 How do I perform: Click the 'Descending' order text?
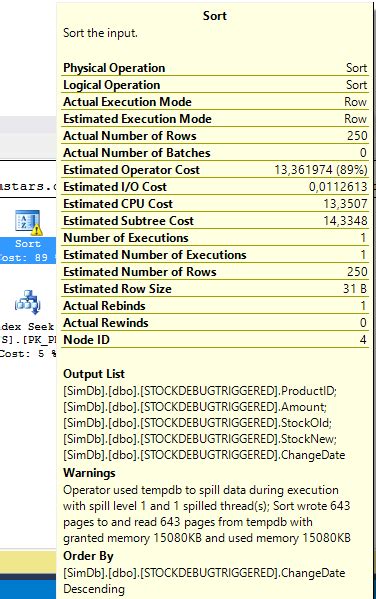click(x=94, y=589)
